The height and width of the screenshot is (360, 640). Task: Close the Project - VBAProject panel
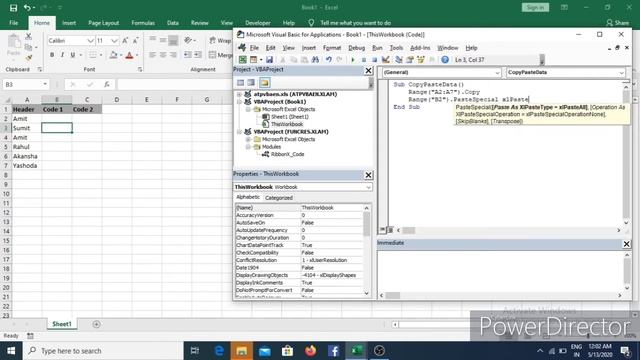368,71
